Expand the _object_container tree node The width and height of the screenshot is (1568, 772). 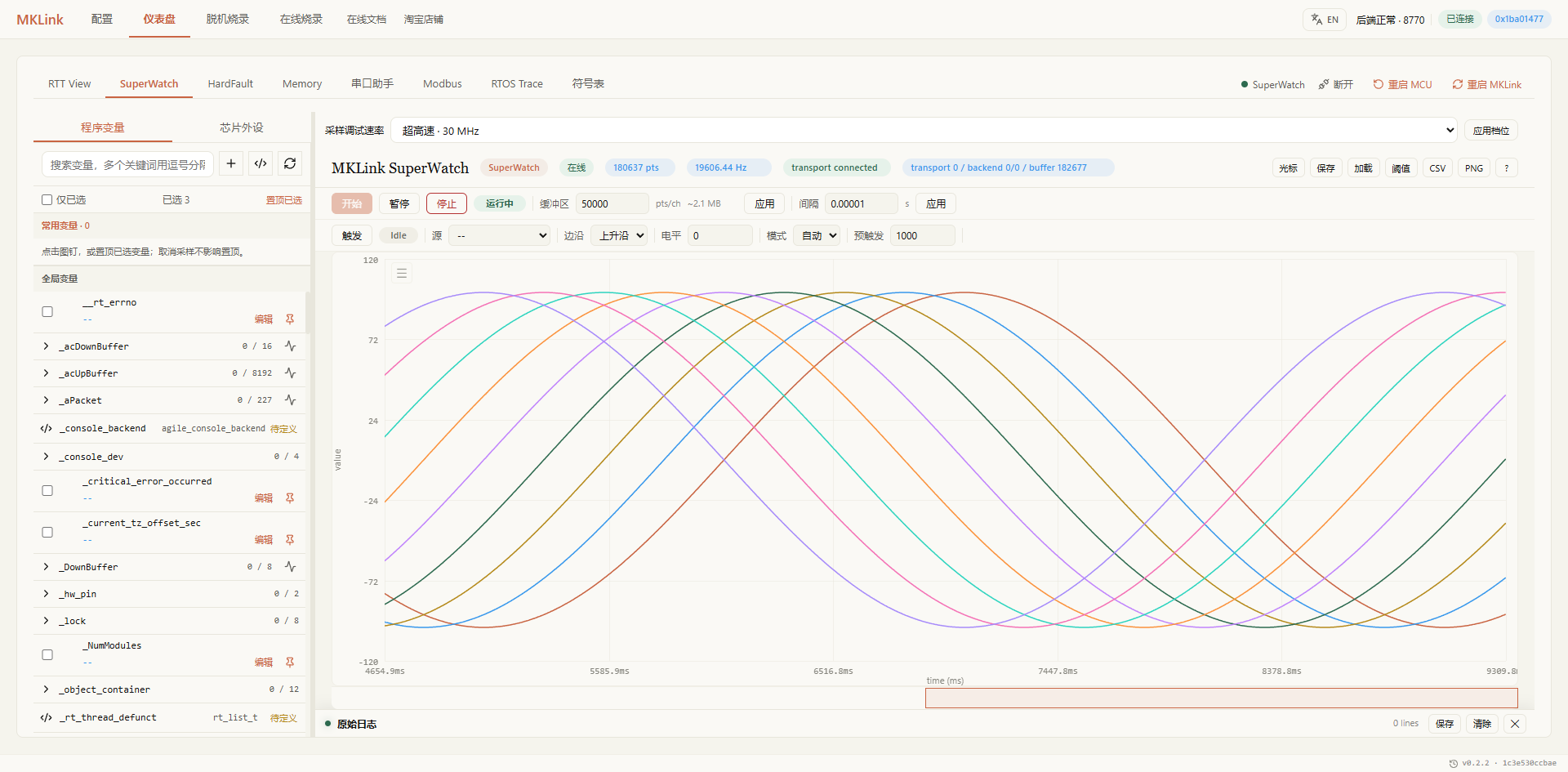(x=46, y=689)
